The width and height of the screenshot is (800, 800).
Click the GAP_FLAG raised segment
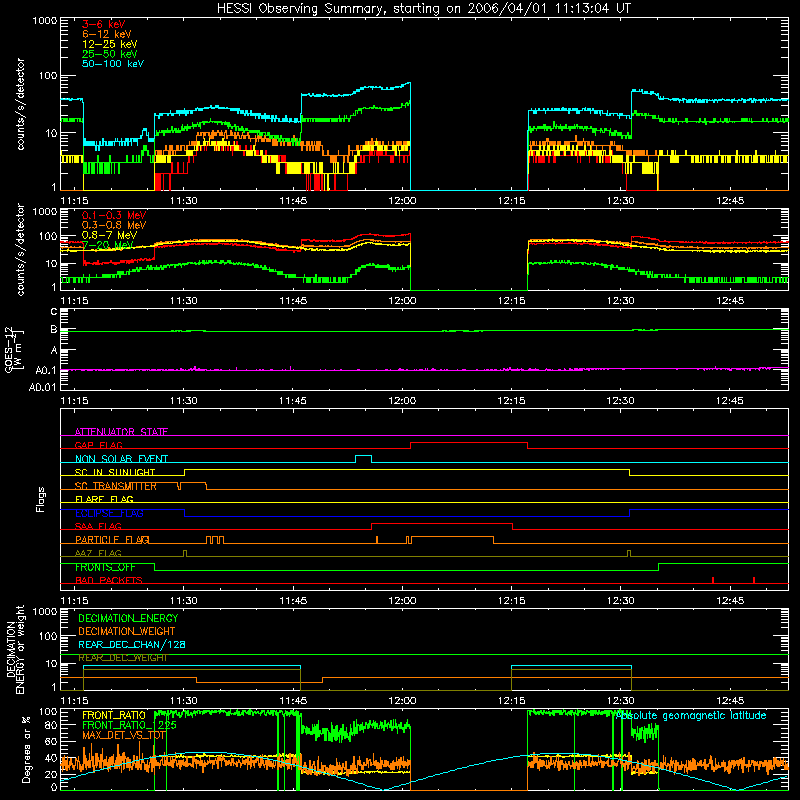469,443
